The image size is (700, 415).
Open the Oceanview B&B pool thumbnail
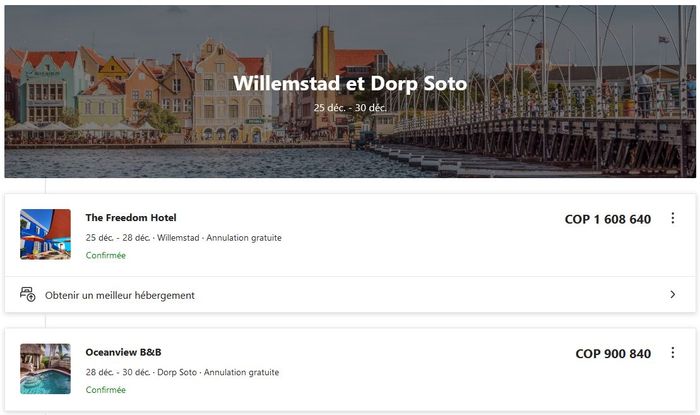(x=45, y=369)
